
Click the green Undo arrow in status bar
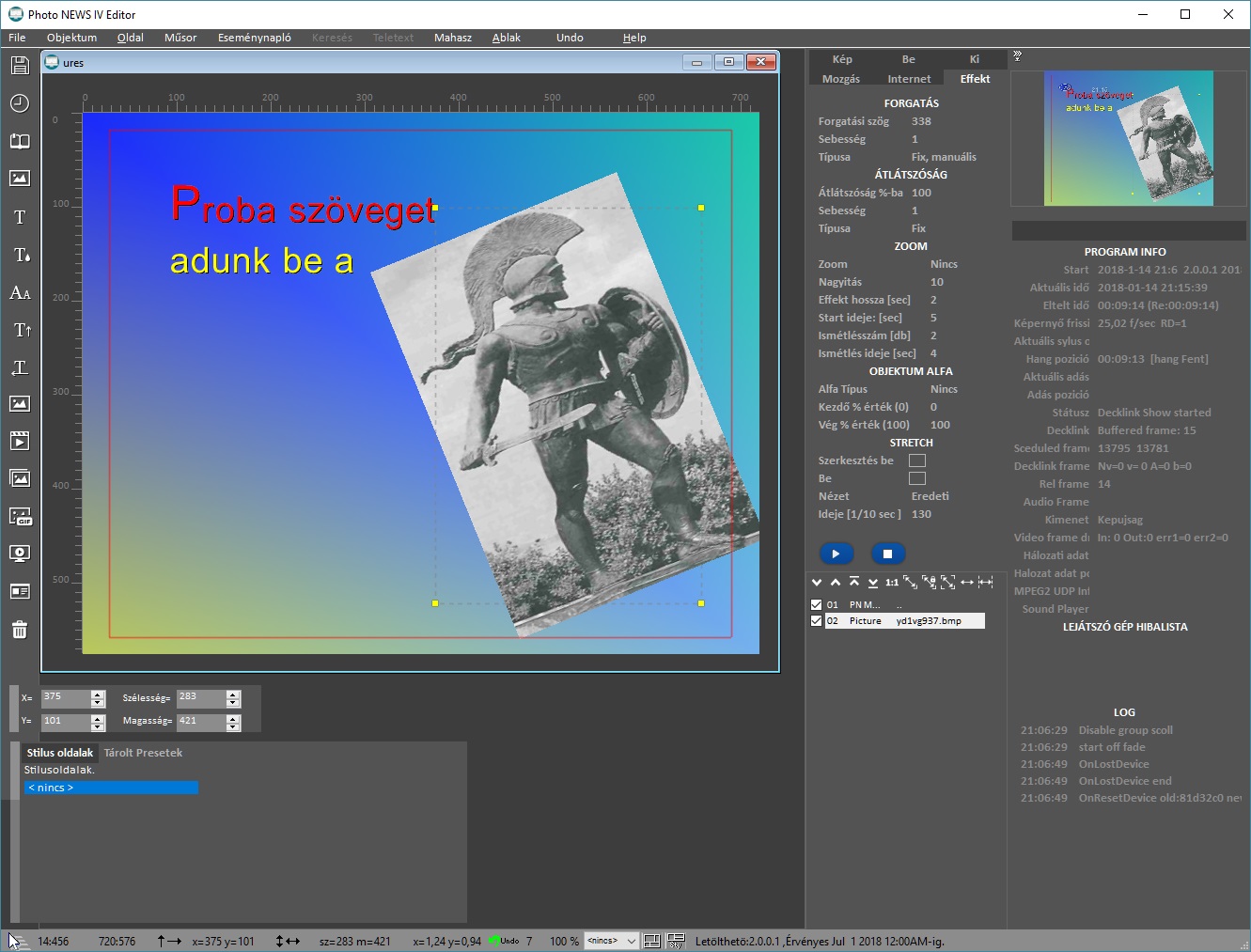(496, 941)
